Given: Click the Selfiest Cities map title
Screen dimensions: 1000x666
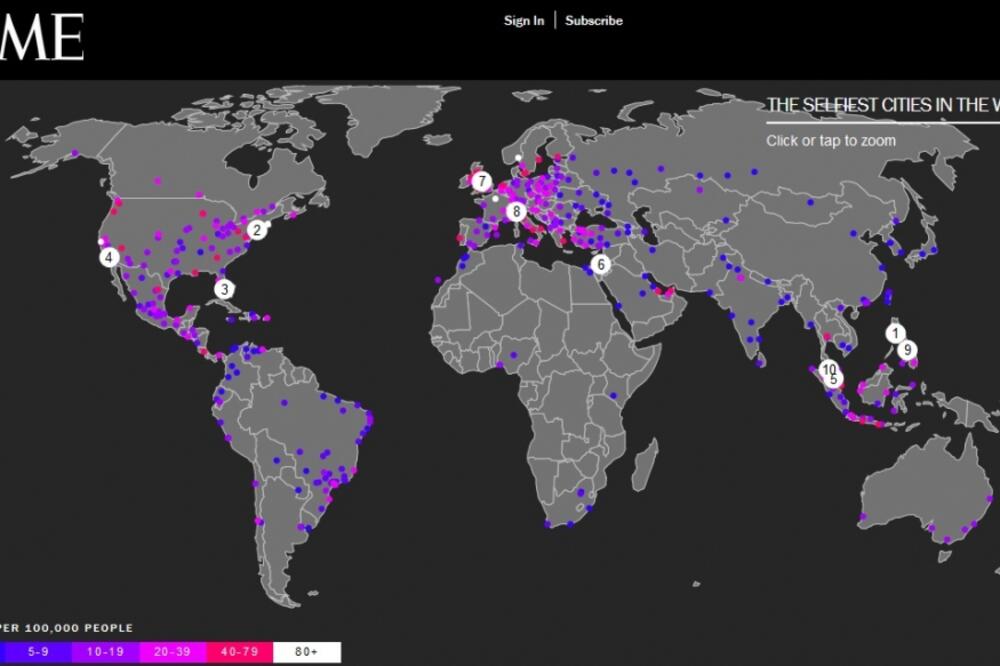Looking at the screenshot, I should (x=882, y=105).
